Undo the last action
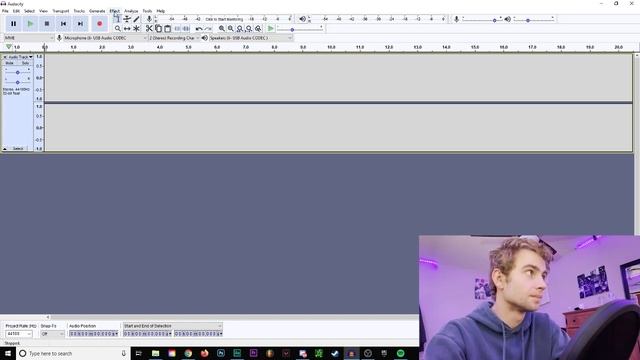Viewport: 640px width, 360px height. (x=199, y=29)
